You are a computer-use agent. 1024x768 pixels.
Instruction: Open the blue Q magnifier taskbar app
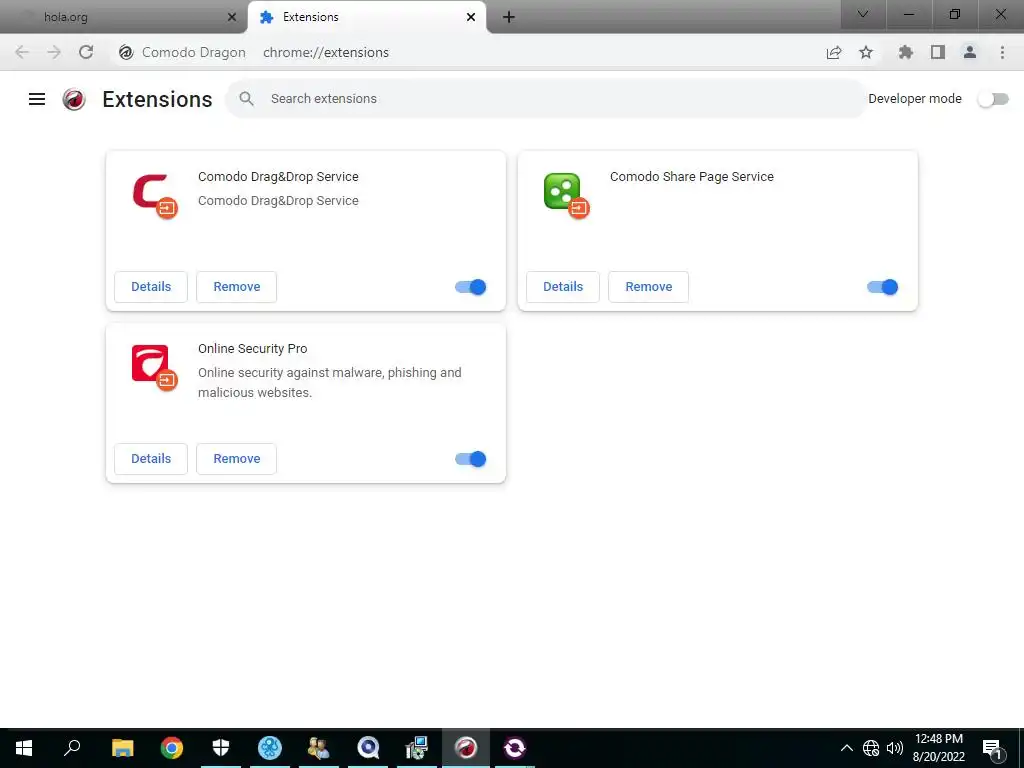point(368,748)
